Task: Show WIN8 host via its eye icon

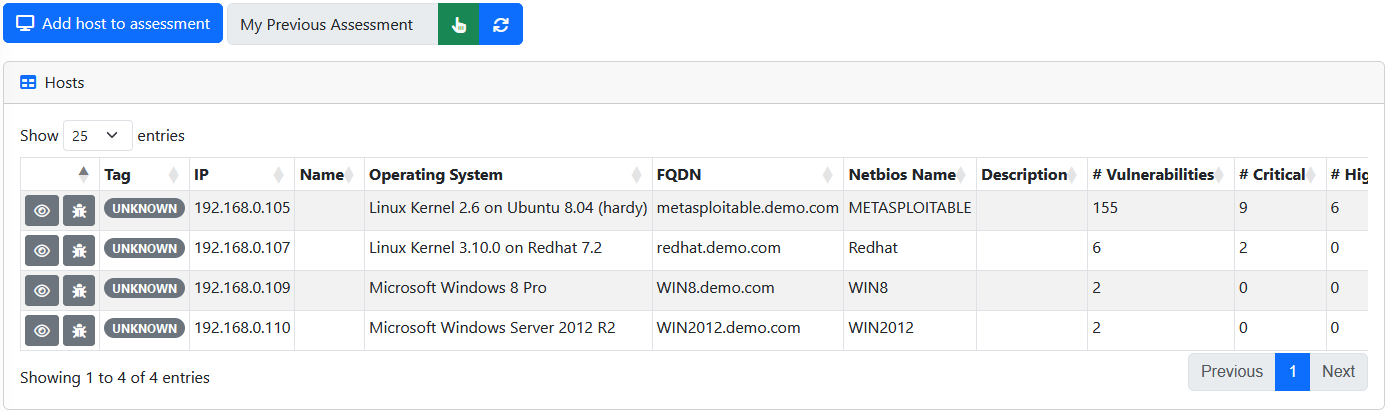Action: pos(42,290)
